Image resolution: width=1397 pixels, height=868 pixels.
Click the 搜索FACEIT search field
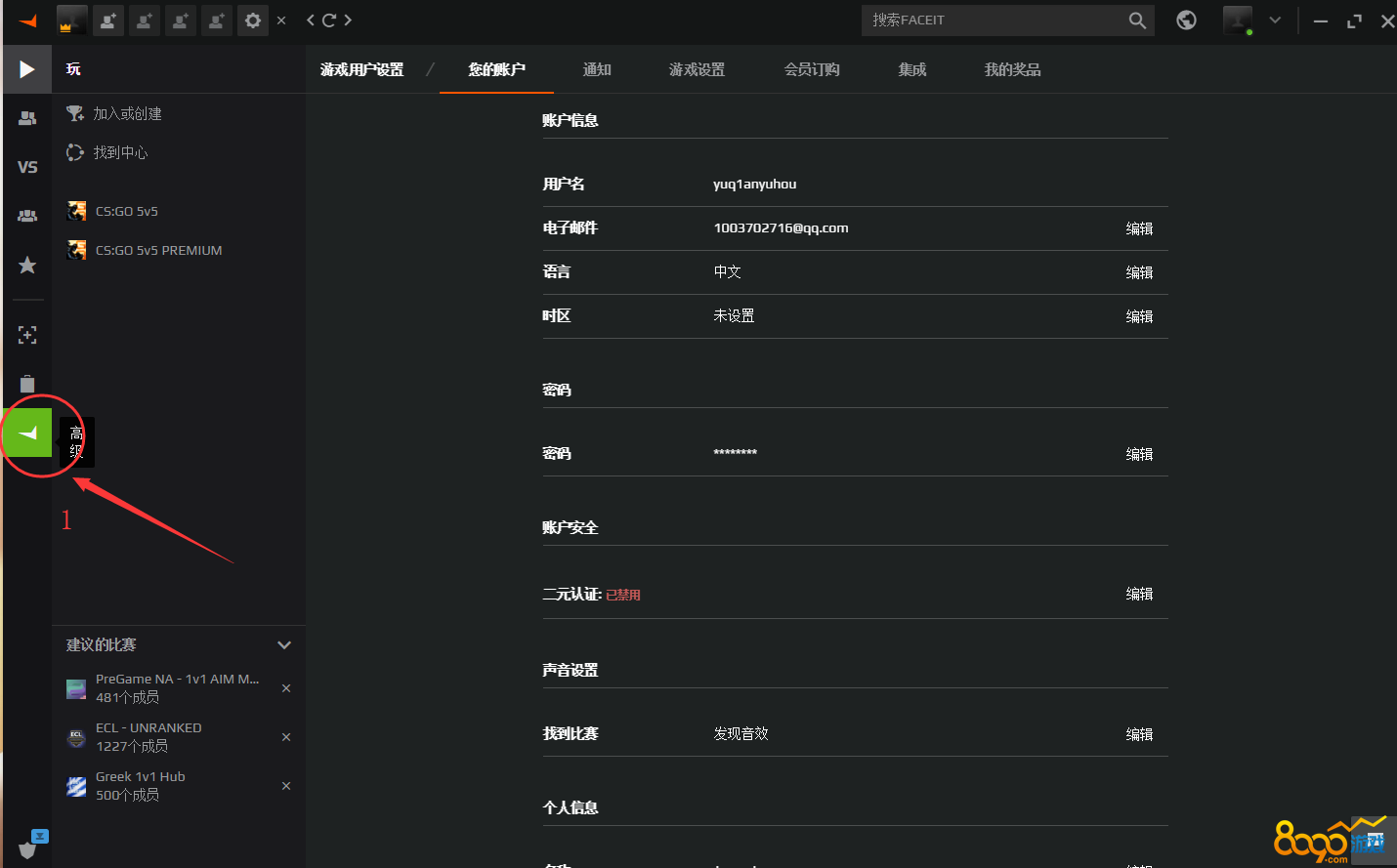(992, 21)
